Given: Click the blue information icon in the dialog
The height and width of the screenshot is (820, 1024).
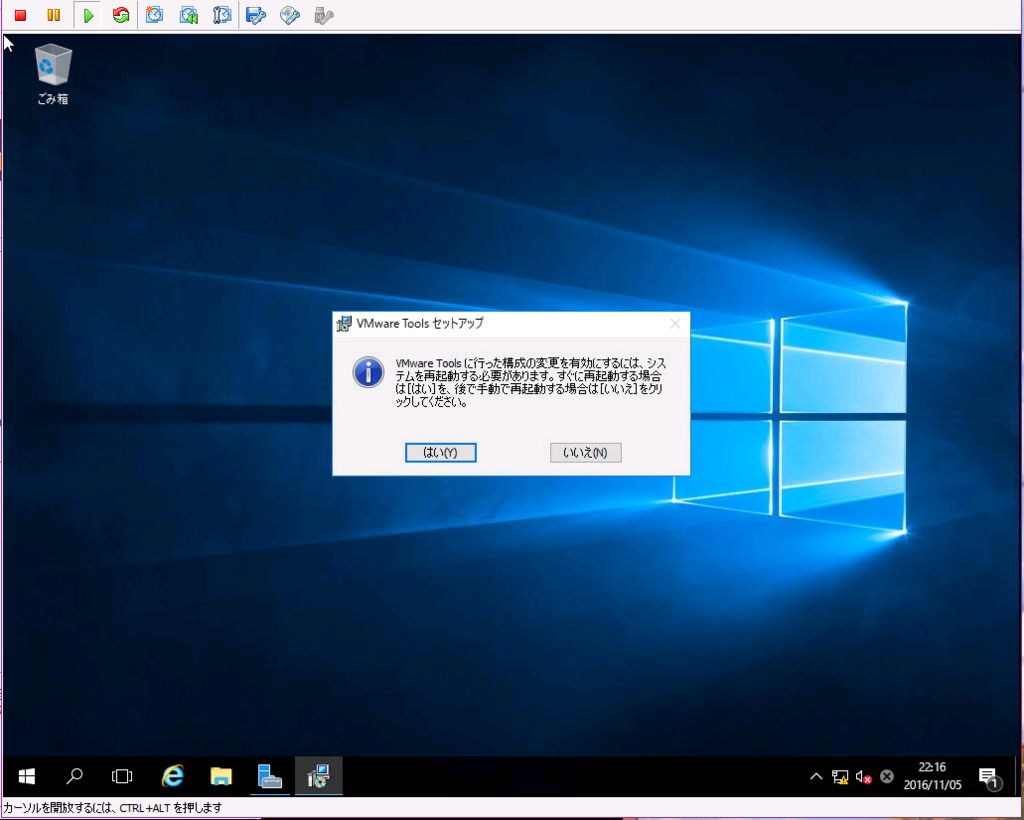Looking at the screenshot, I should [x=368, y=372].
